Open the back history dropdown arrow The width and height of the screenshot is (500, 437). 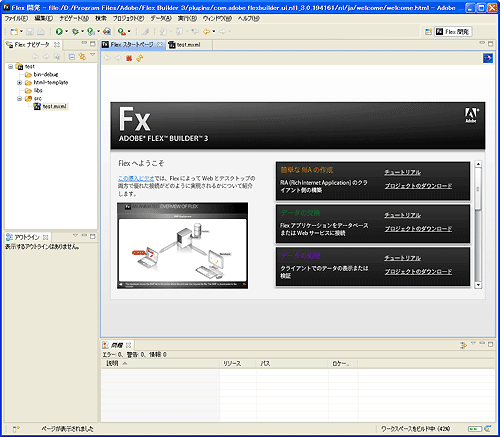point(214,32)
